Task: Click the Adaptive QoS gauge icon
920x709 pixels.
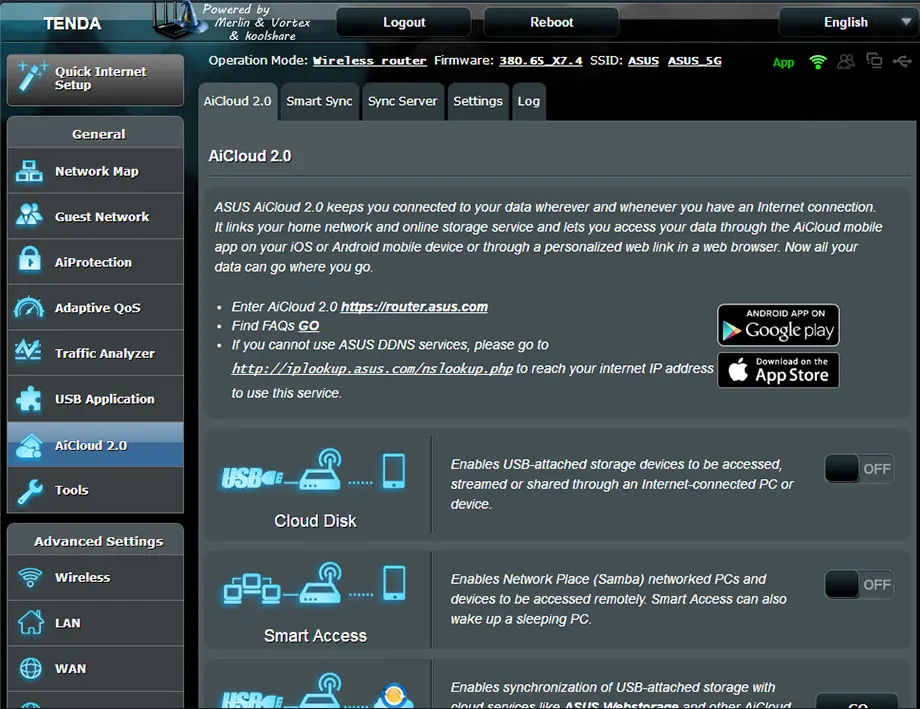Action: [29, 307]
